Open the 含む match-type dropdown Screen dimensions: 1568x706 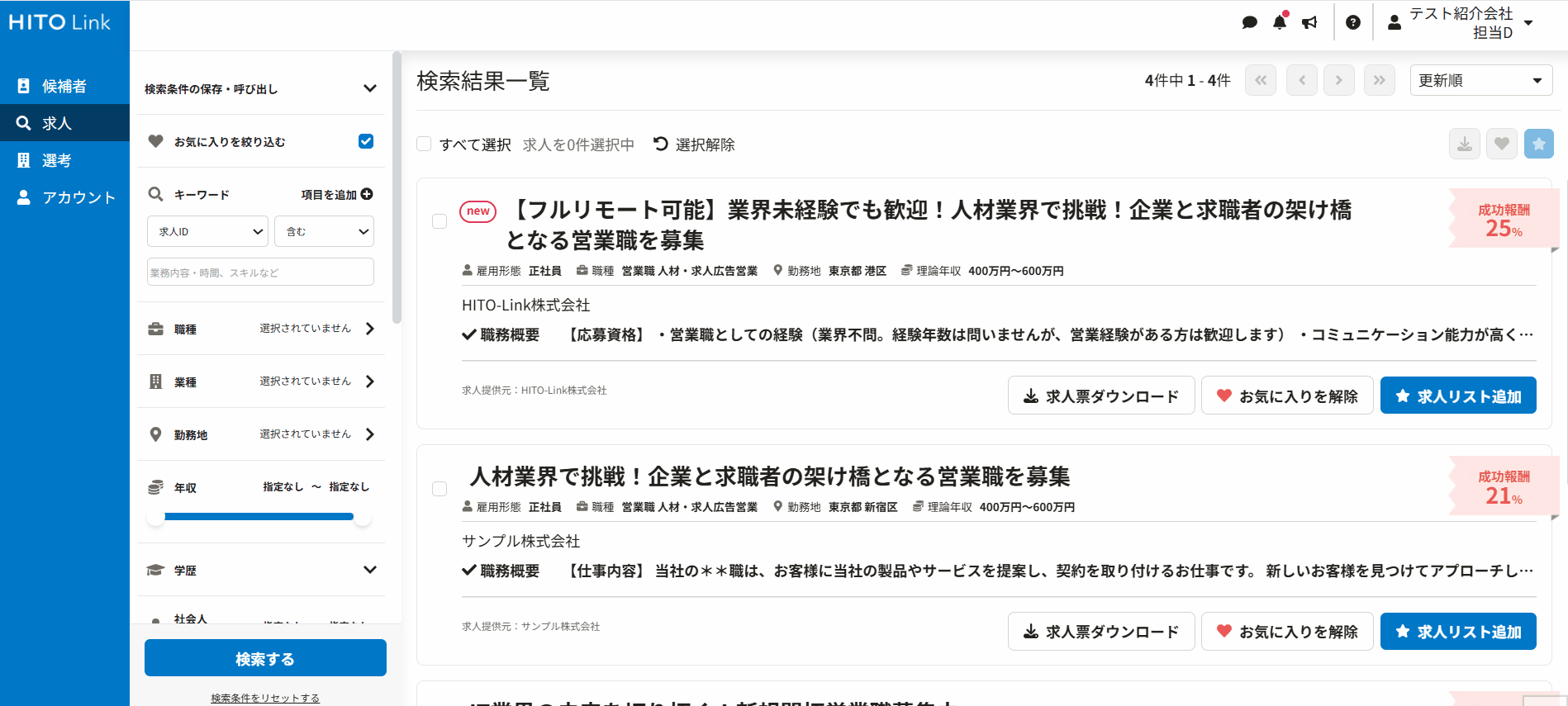pos(325,231)
